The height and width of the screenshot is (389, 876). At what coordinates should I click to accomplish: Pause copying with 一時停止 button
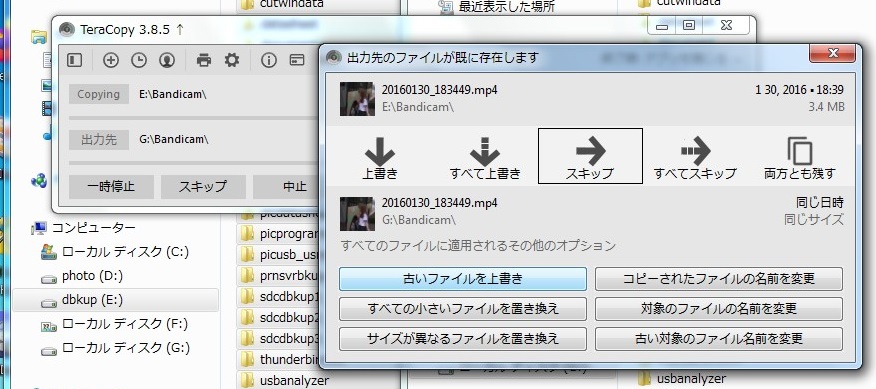tap(111, 187)
